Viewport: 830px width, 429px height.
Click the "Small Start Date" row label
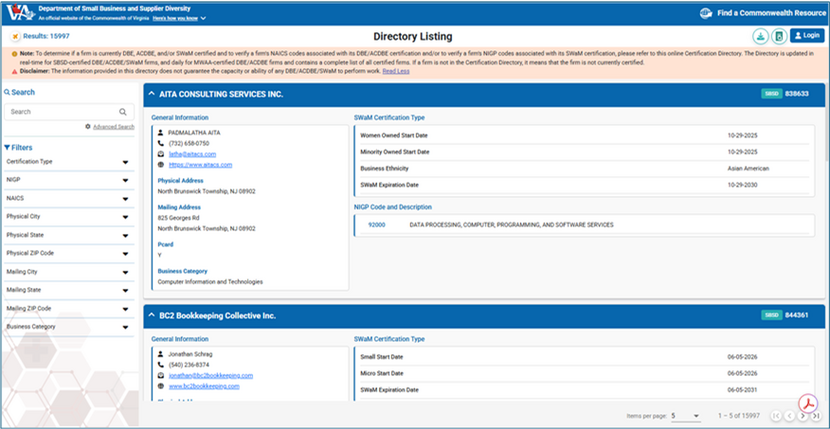pos(382,357)
